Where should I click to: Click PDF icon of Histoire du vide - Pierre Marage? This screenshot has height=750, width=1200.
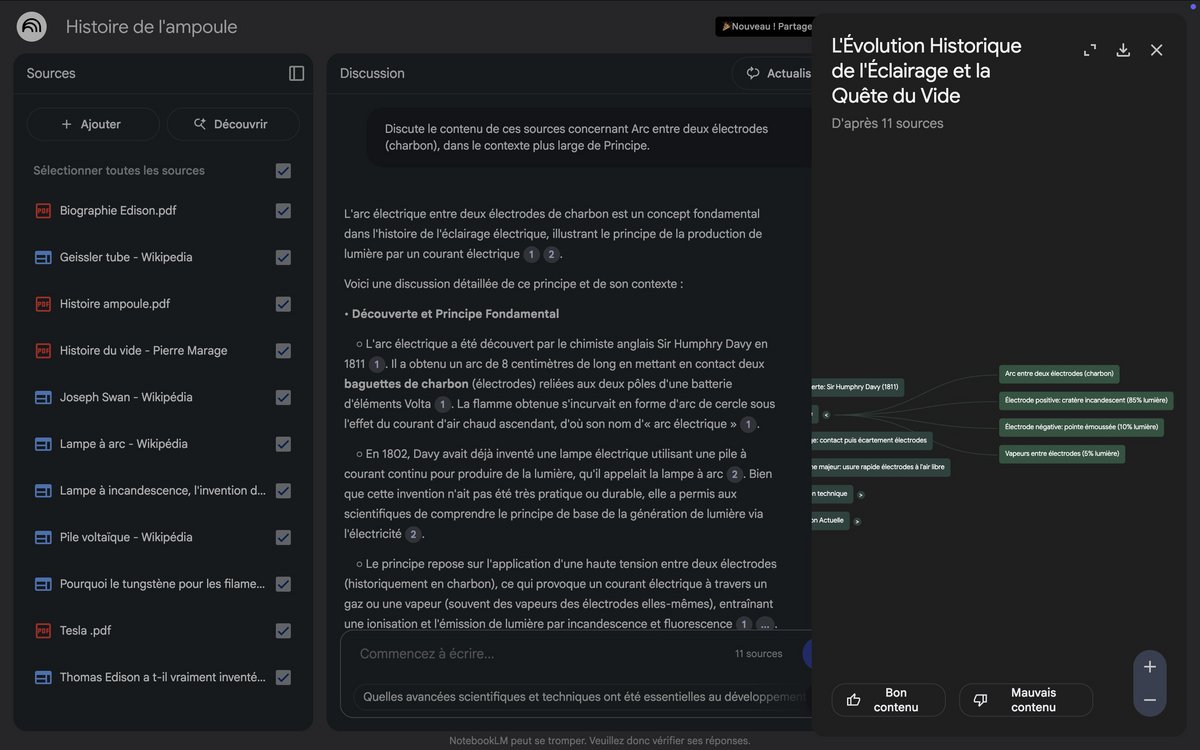tap(43, 351)
